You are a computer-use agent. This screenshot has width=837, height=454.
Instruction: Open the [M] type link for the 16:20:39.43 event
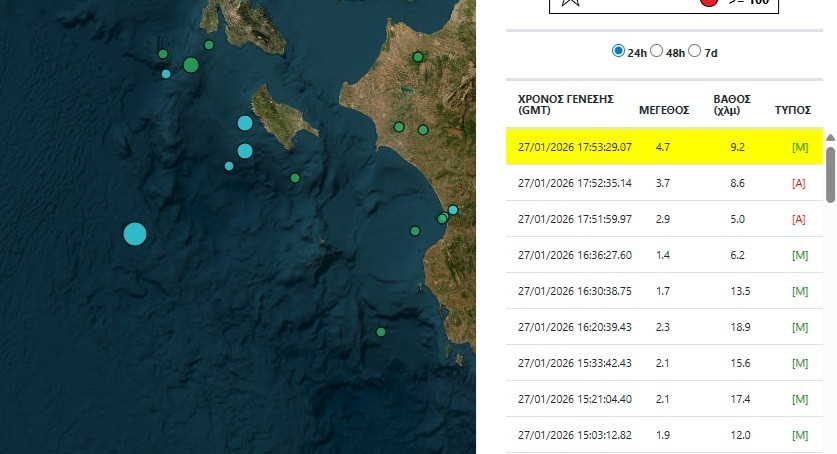click(x=800, y=327)
